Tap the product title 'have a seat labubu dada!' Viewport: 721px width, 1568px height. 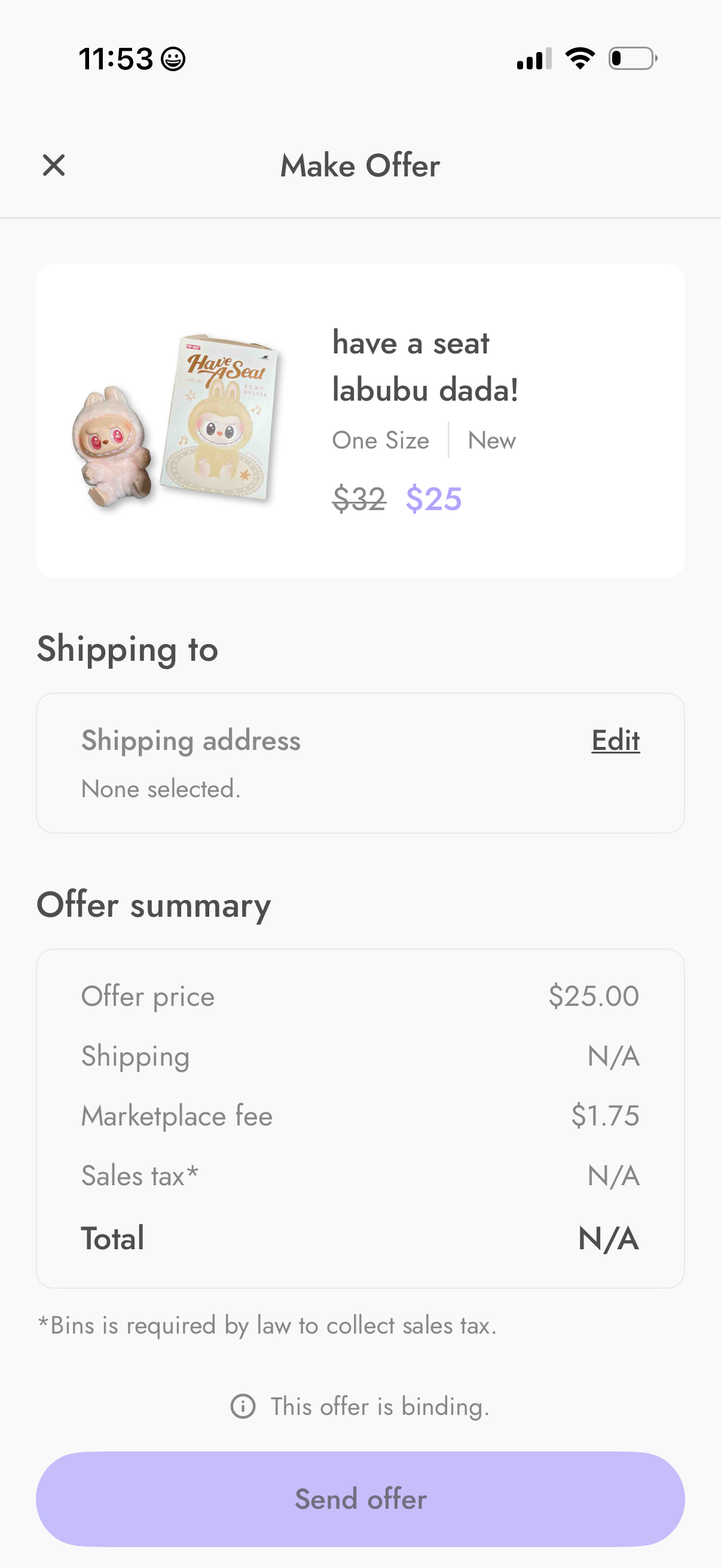point(424,366)
